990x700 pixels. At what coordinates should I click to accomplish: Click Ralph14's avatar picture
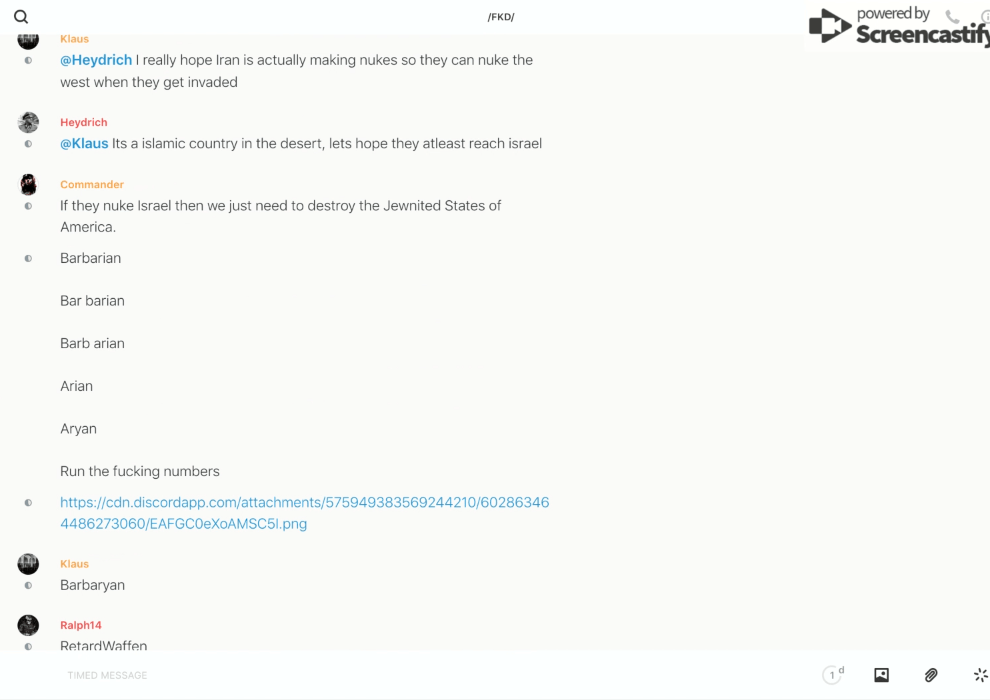(x=28, y=625)
